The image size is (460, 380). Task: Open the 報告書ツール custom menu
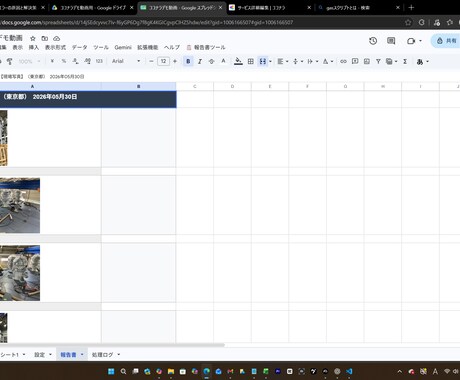point(206,47)
